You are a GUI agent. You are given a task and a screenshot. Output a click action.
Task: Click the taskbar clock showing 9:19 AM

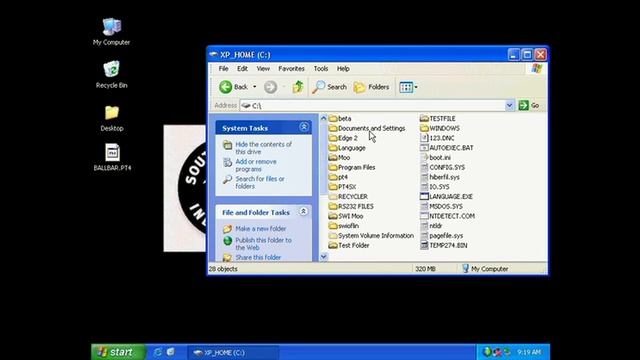[x=529, y=352]
